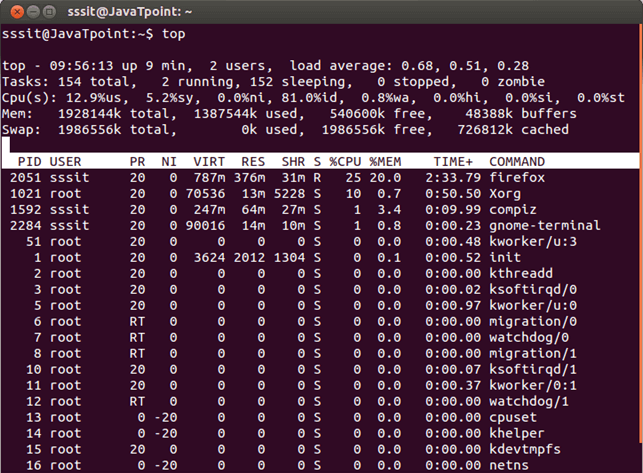Screen dimensions: 643x473
Task: Select the migration/1 command
Action: click(533, 354)
